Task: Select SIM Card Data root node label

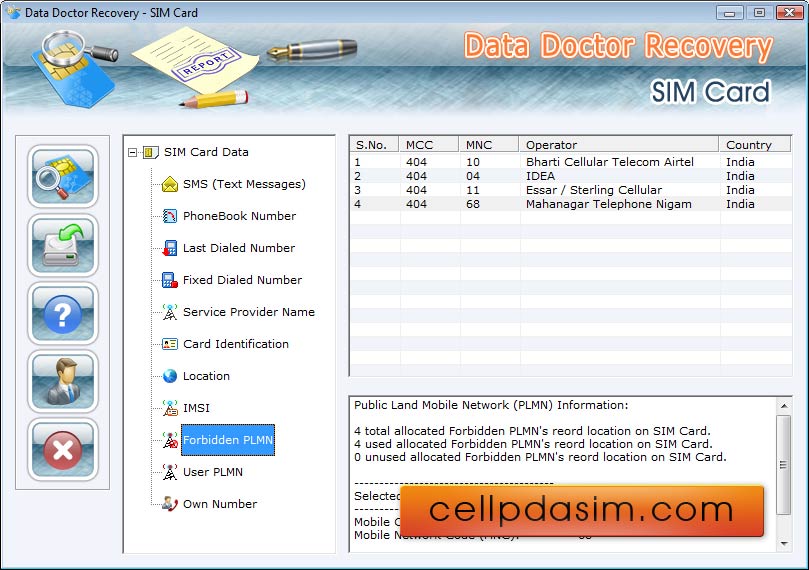Action: 206,152
